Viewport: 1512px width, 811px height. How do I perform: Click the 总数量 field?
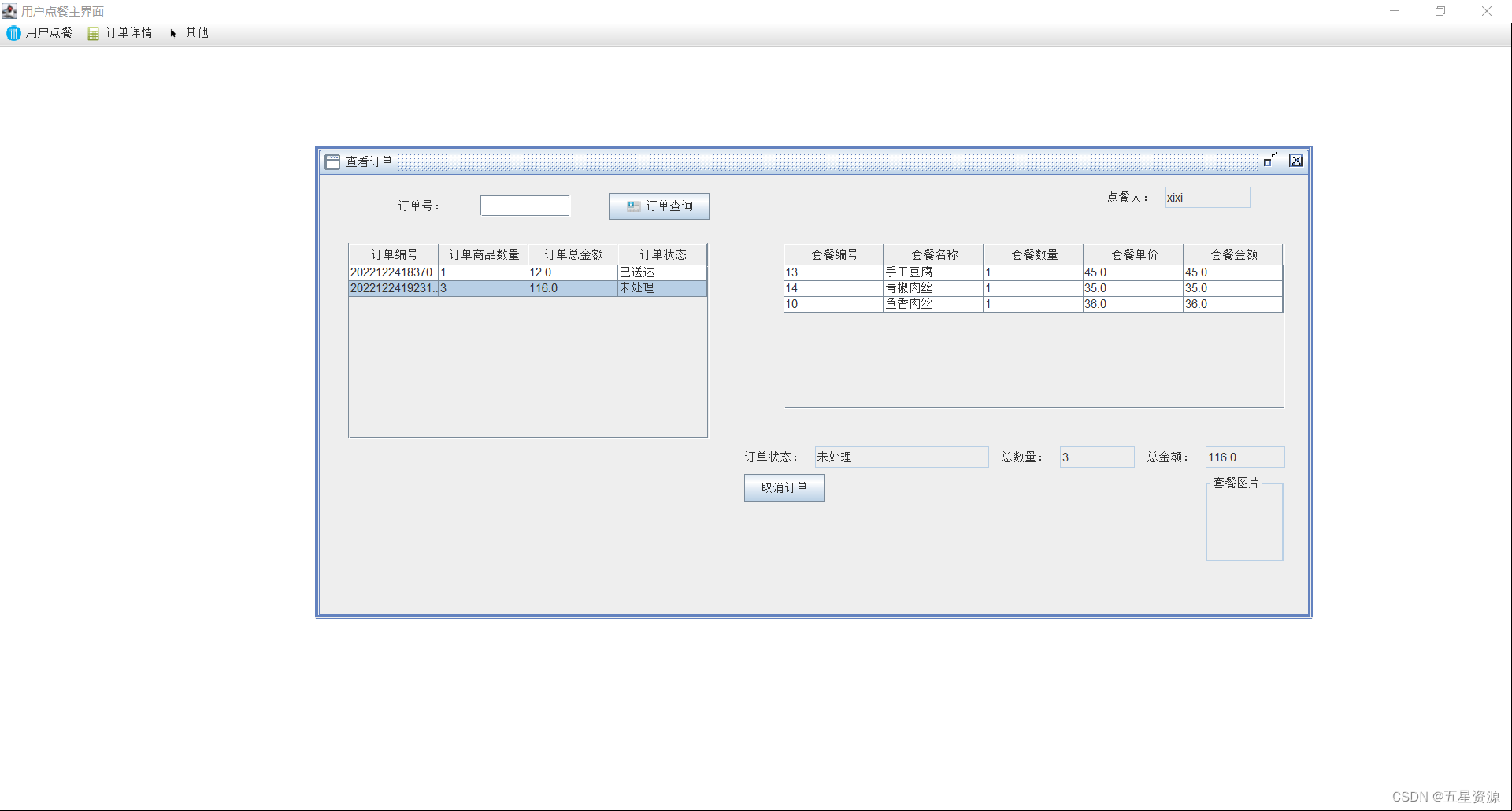pyautogui.click(x=1097, y=457)
